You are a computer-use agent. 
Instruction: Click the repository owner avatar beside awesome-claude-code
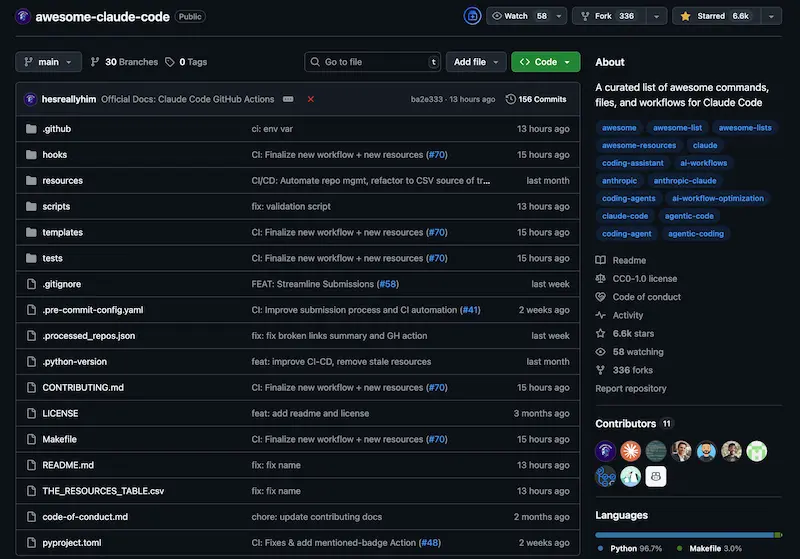[23, 16]
